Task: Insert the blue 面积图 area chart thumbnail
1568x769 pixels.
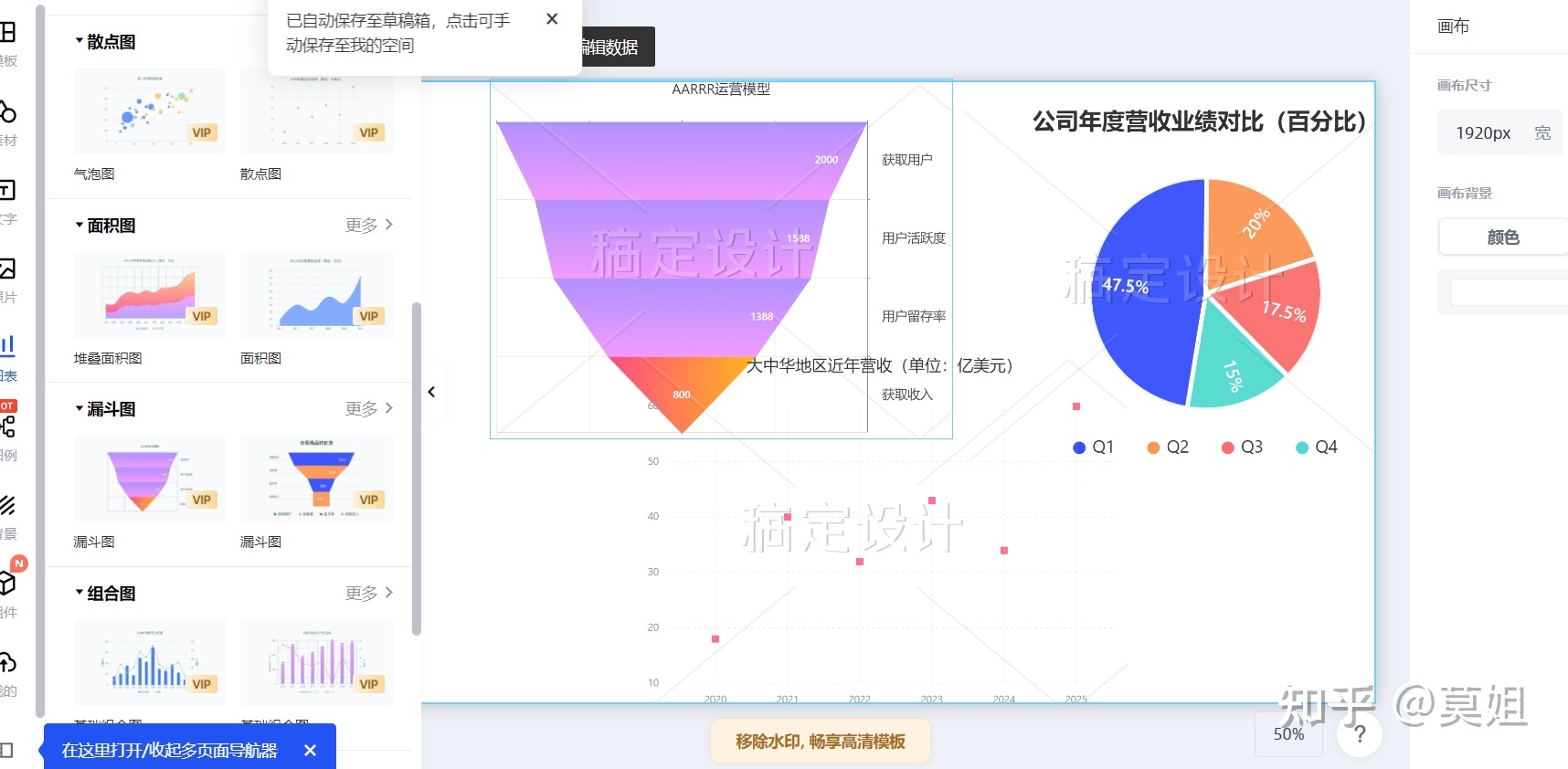Action: [x=316, y=295]
